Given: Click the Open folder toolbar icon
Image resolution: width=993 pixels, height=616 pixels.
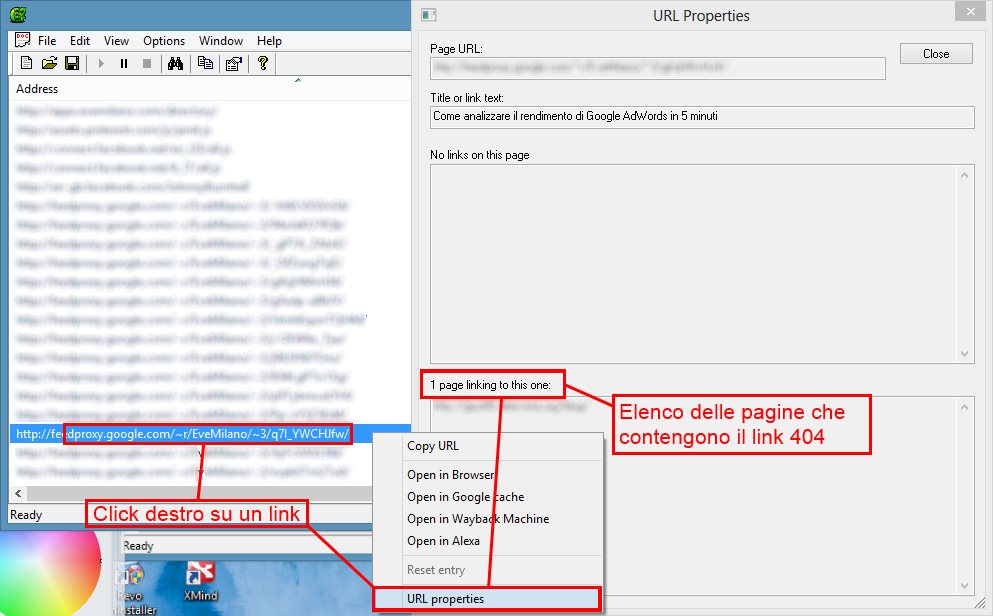Looking at the screenshot, I should [x=49, y=63].
